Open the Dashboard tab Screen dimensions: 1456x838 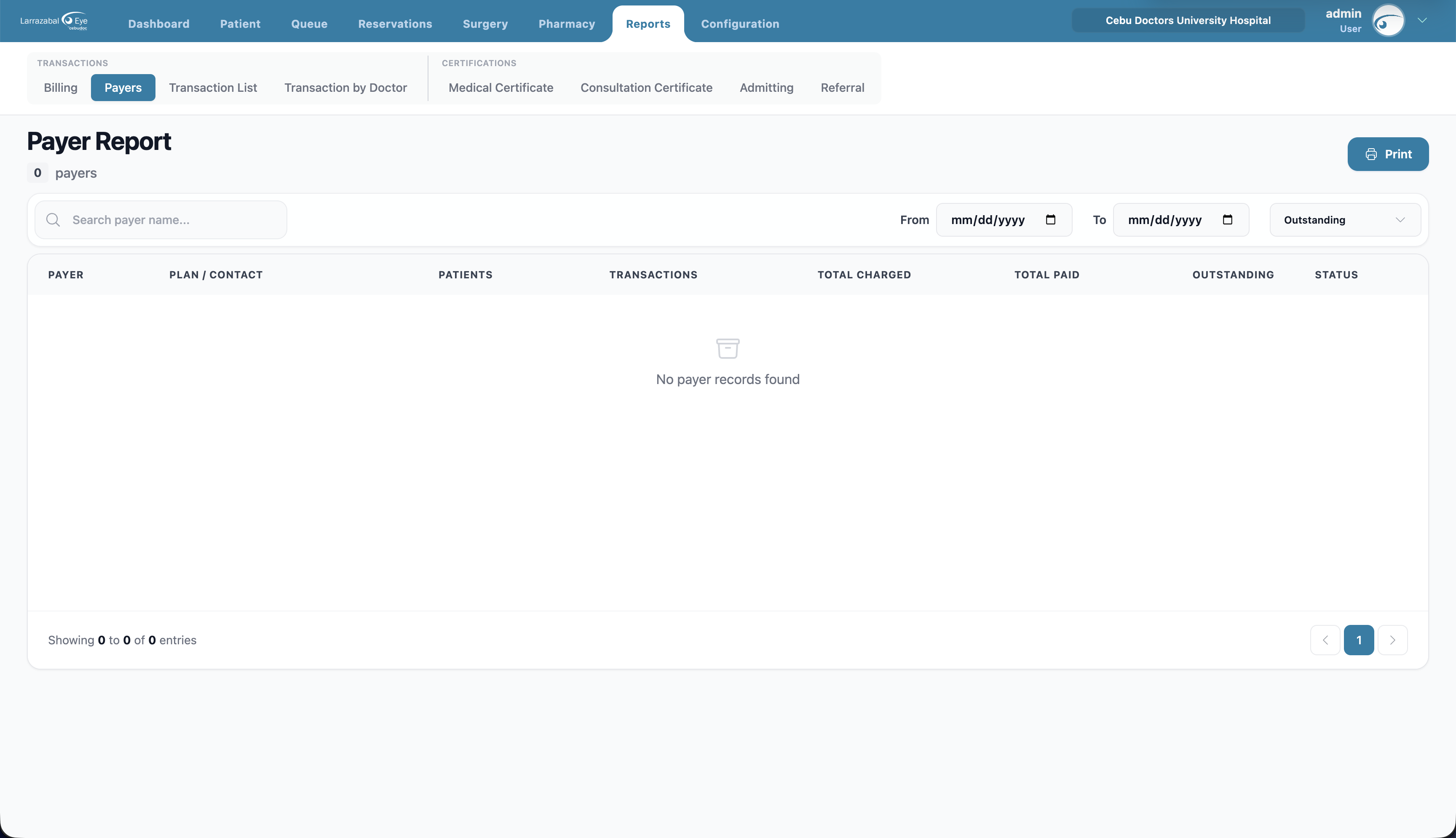(x=159, y=24)
